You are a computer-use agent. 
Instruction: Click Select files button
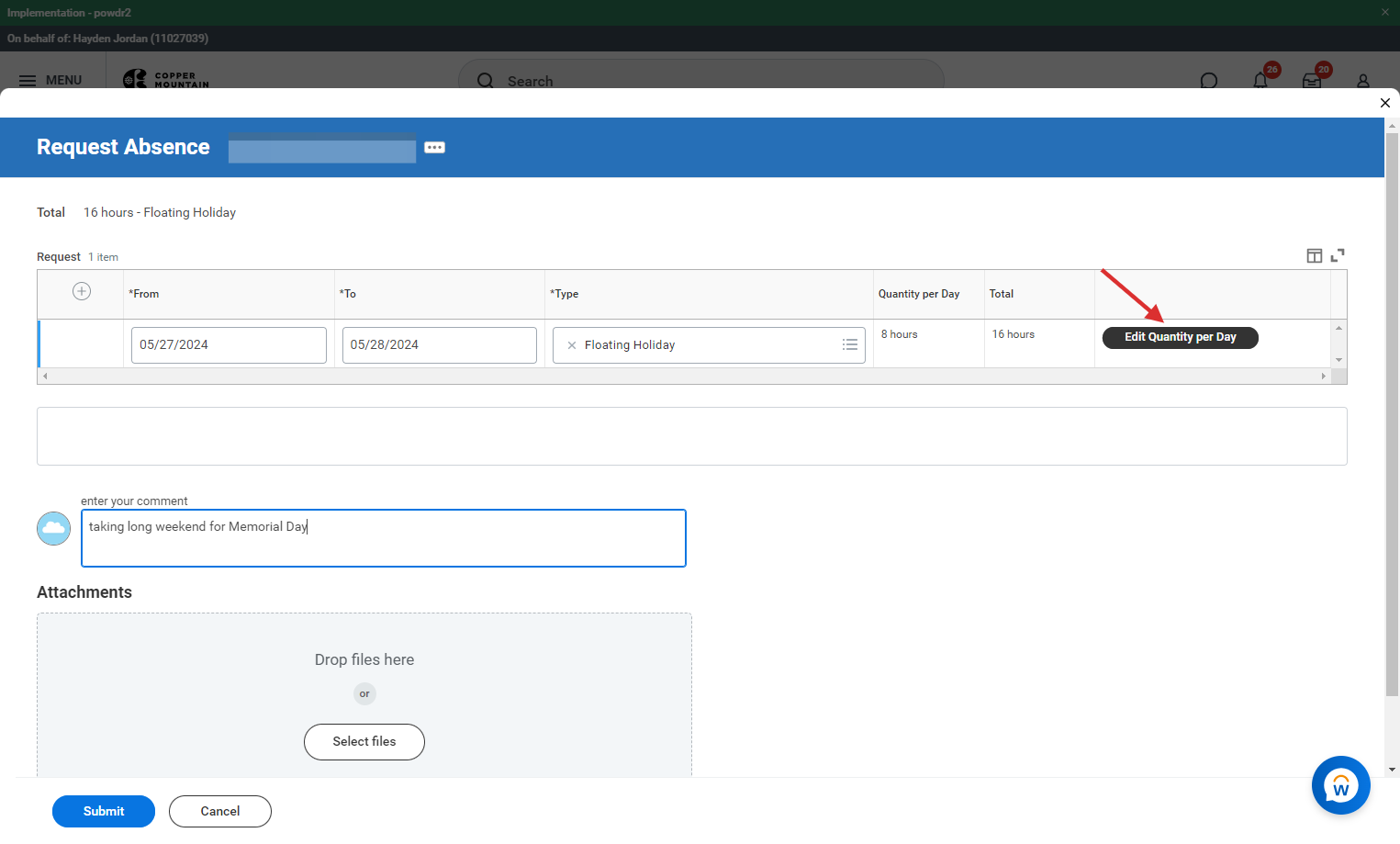point(364,742)
